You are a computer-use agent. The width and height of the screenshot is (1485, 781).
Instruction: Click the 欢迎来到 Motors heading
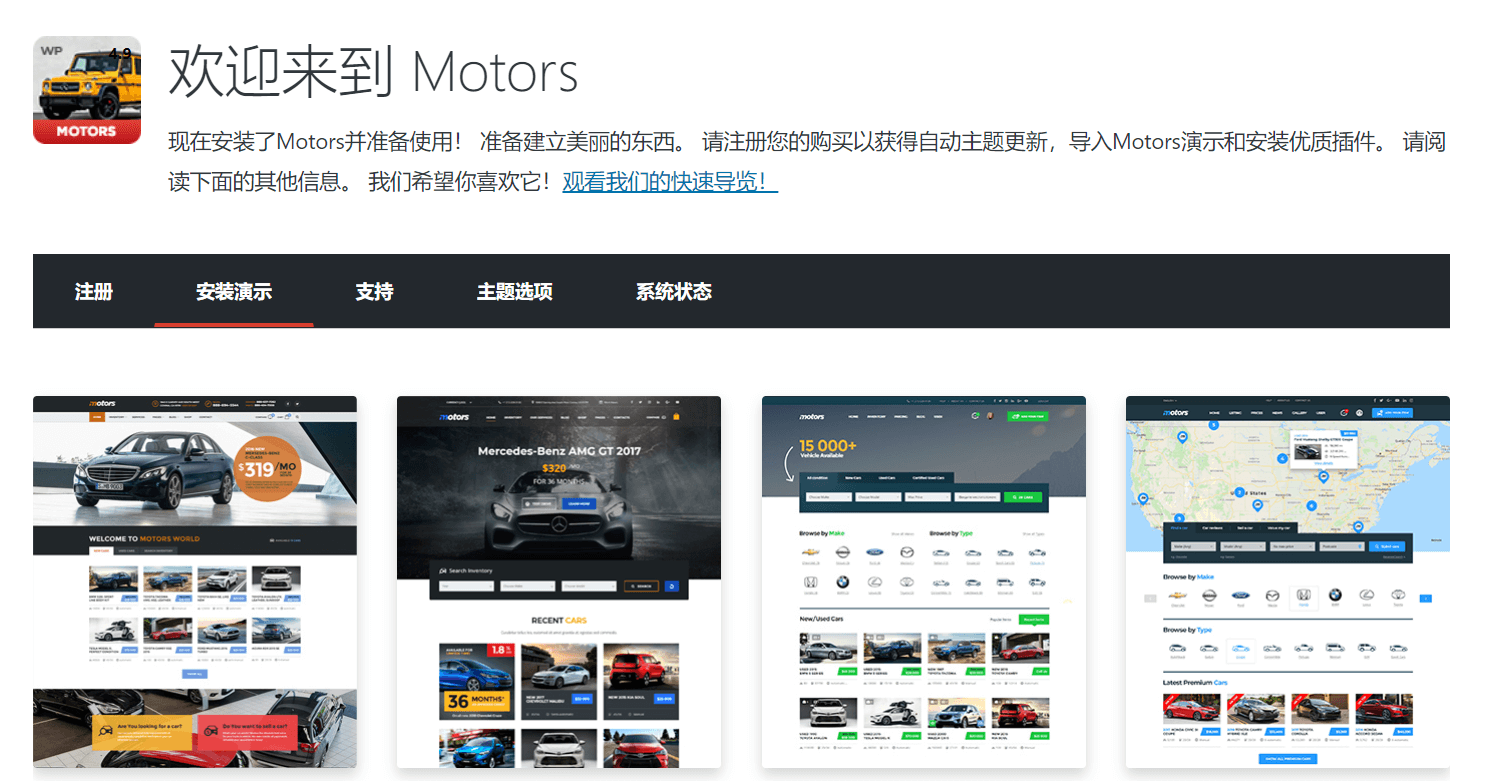pyautogui.click(x=373, y=72)
